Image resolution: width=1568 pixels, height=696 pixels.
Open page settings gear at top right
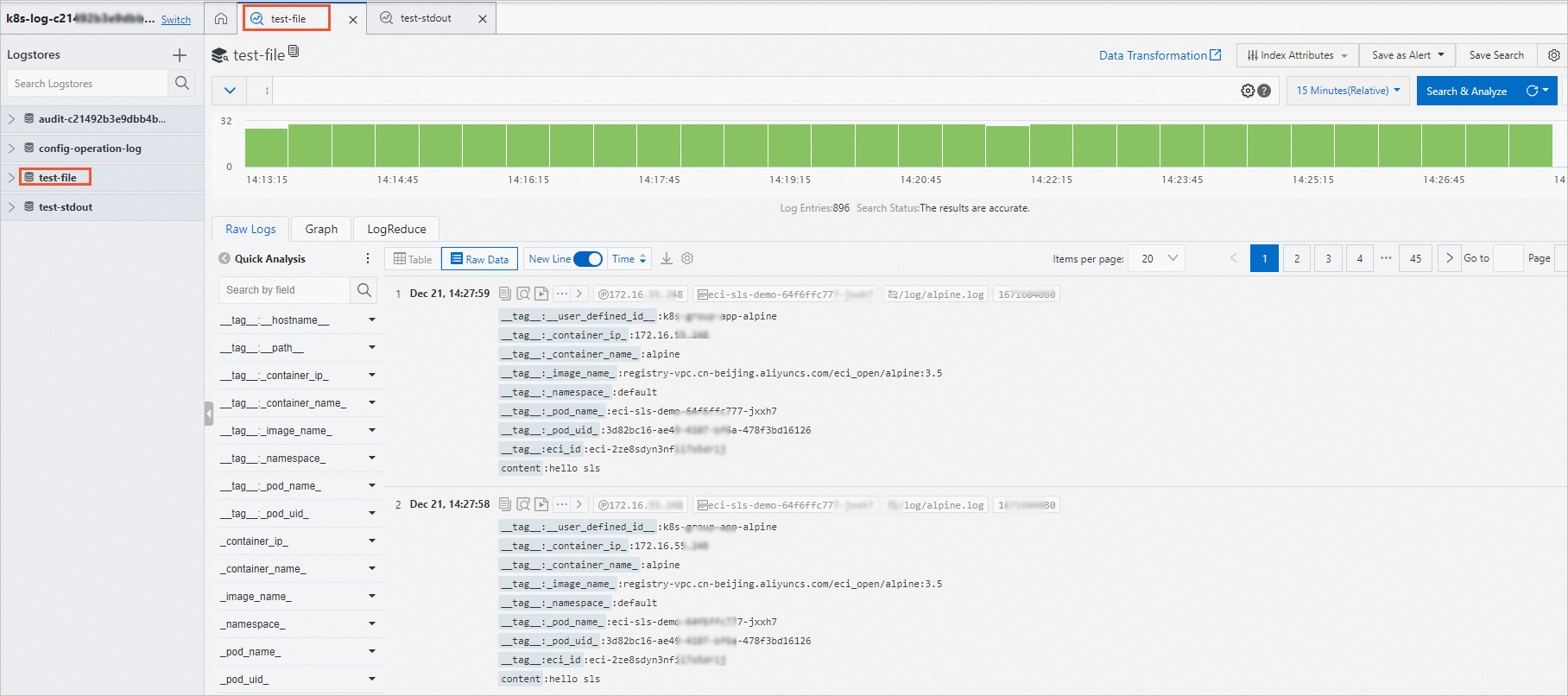pos(1554,55)
